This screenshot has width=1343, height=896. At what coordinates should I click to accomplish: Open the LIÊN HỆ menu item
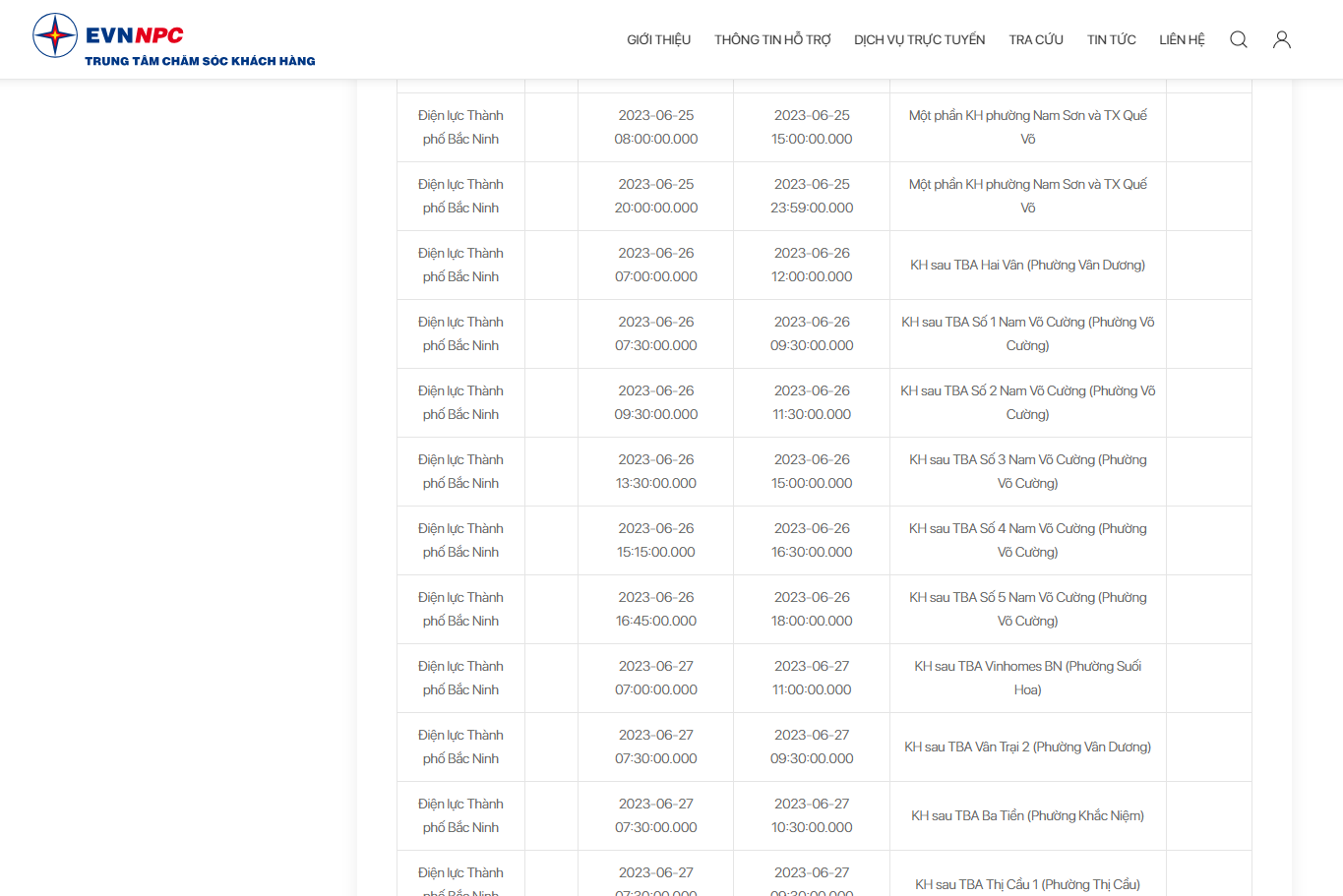pyautogui.click(x=1182, y=39)
